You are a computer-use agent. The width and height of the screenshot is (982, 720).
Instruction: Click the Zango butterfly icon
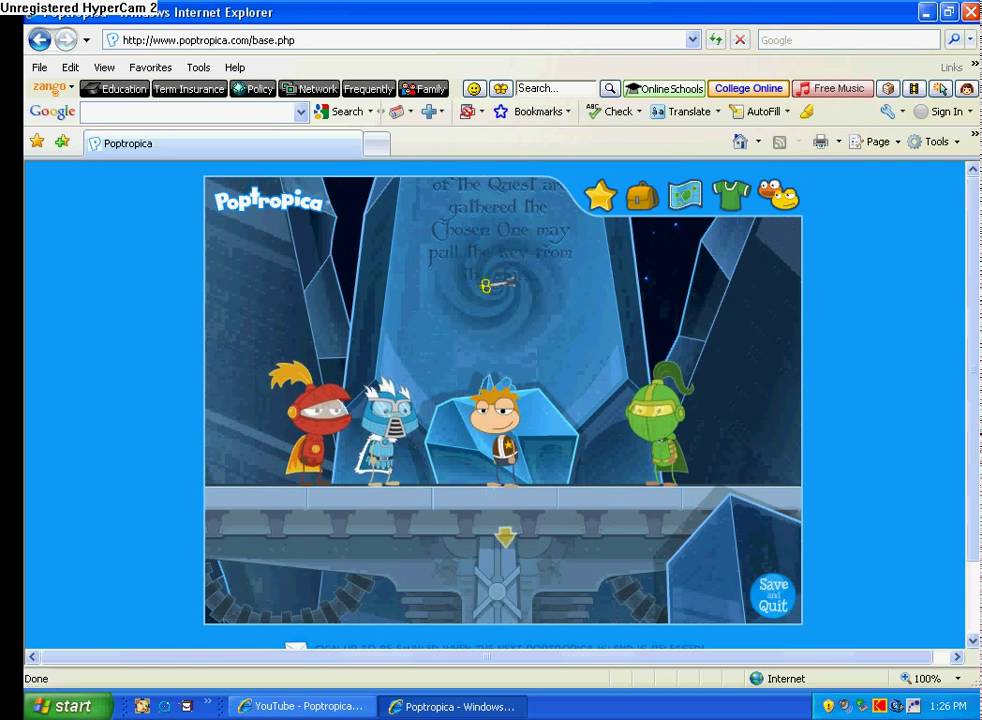pos(500,89)
